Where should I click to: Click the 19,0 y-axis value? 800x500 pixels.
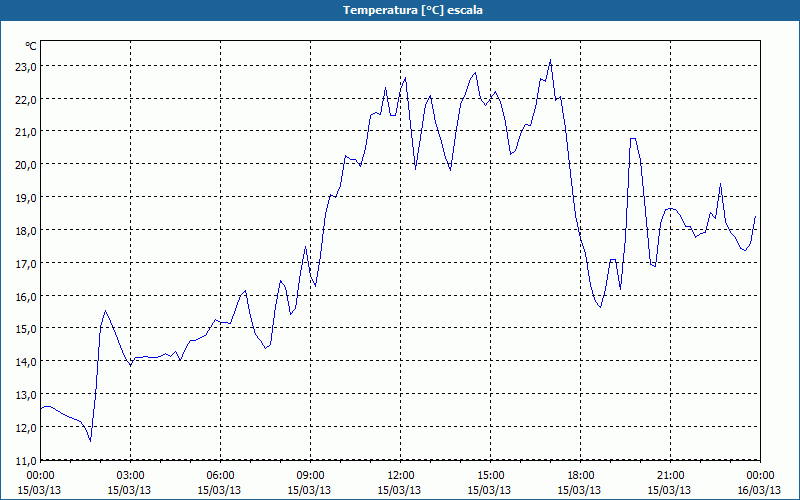(26, 198)
